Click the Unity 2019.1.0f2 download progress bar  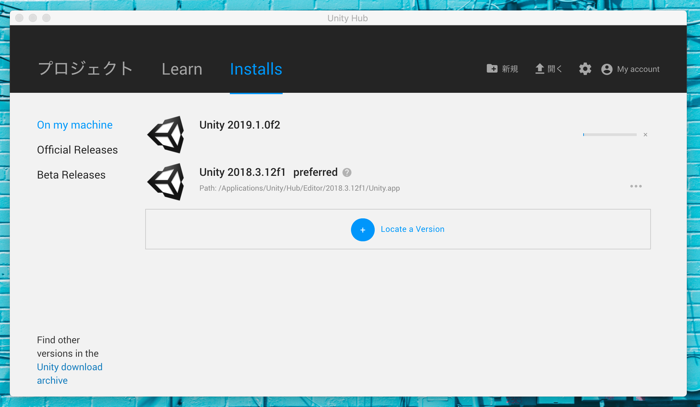pos(610,134)
